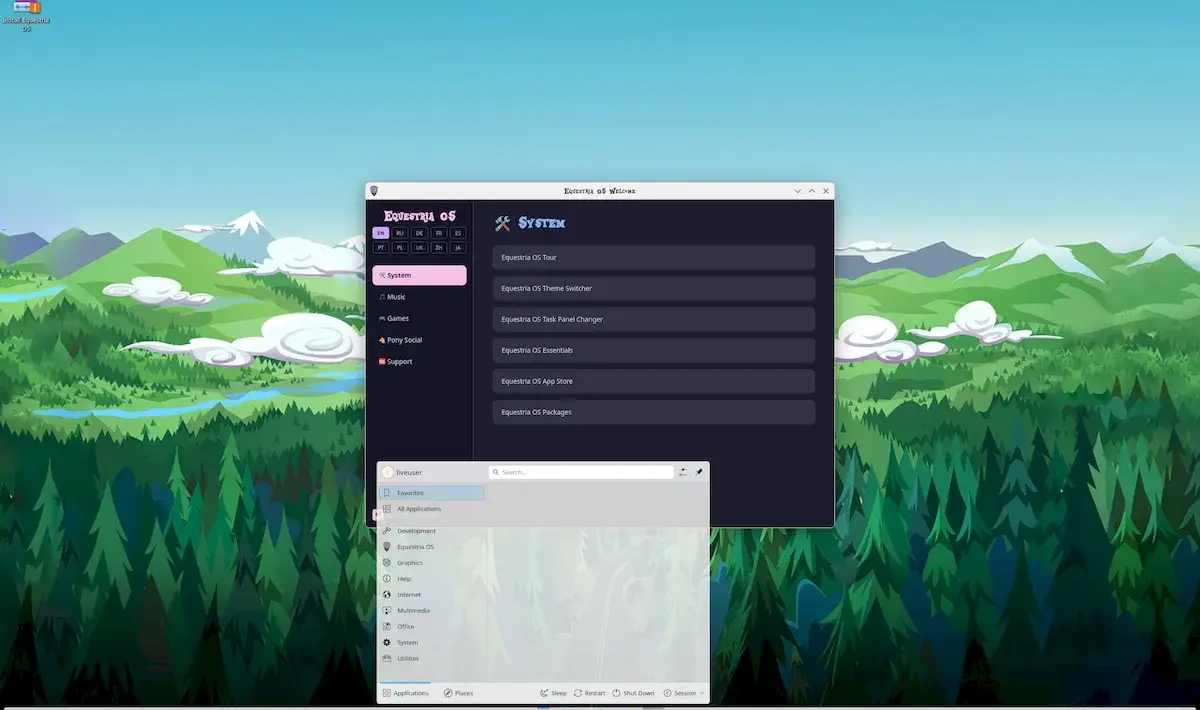Launch Equestria OS Tour
1200x710 pixels.
point(654,258)
